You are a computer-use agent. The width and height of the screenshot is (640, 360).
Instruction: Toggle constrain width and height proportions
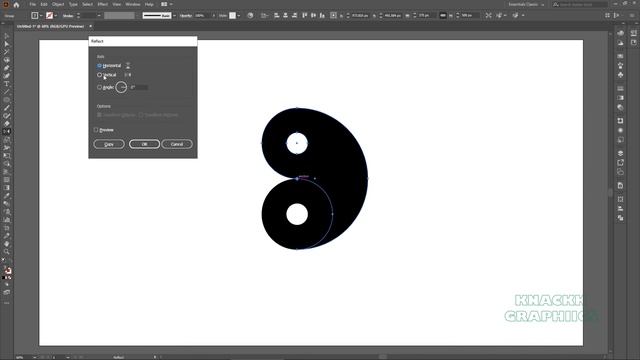coord(443,16)
